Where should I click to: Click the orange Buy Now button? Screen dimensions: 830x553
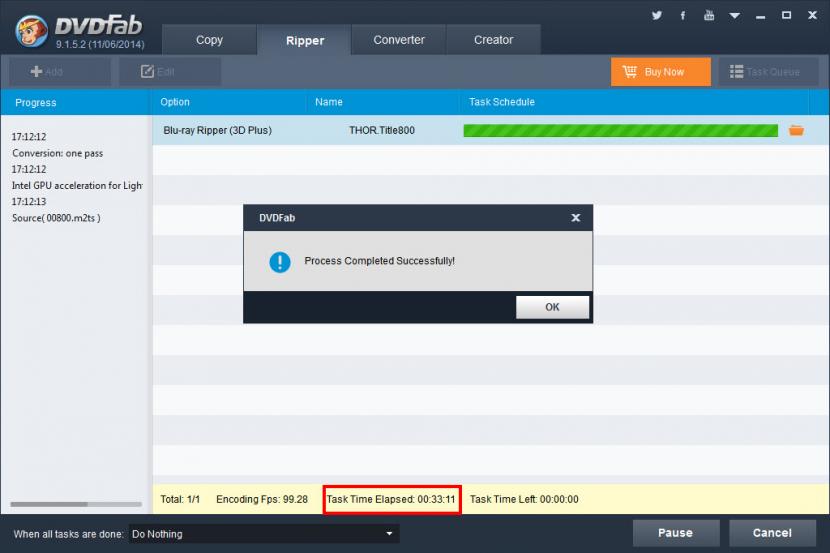point(661,71)
